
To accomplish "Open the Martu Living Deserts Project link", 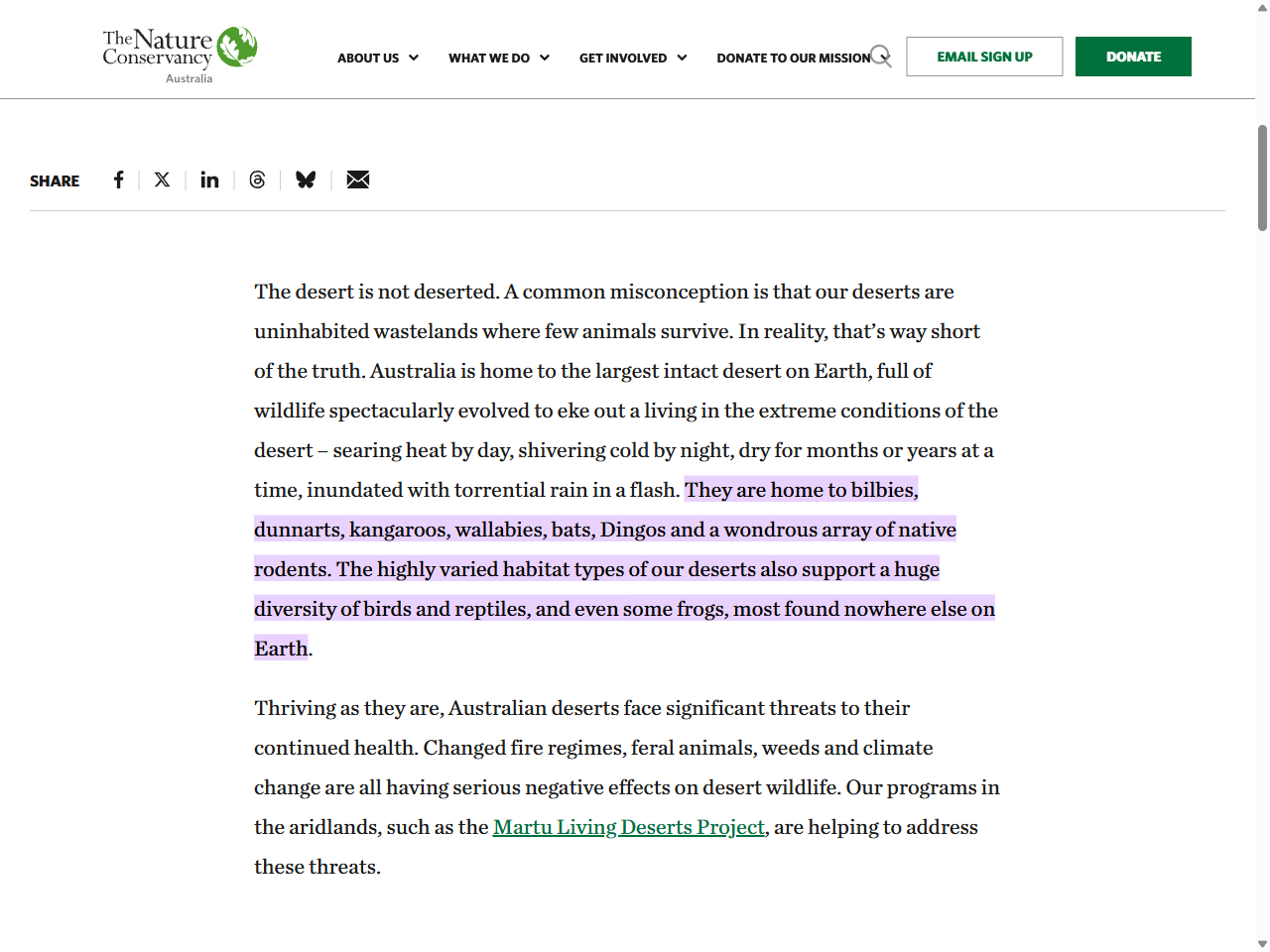I will coord(629,827).
